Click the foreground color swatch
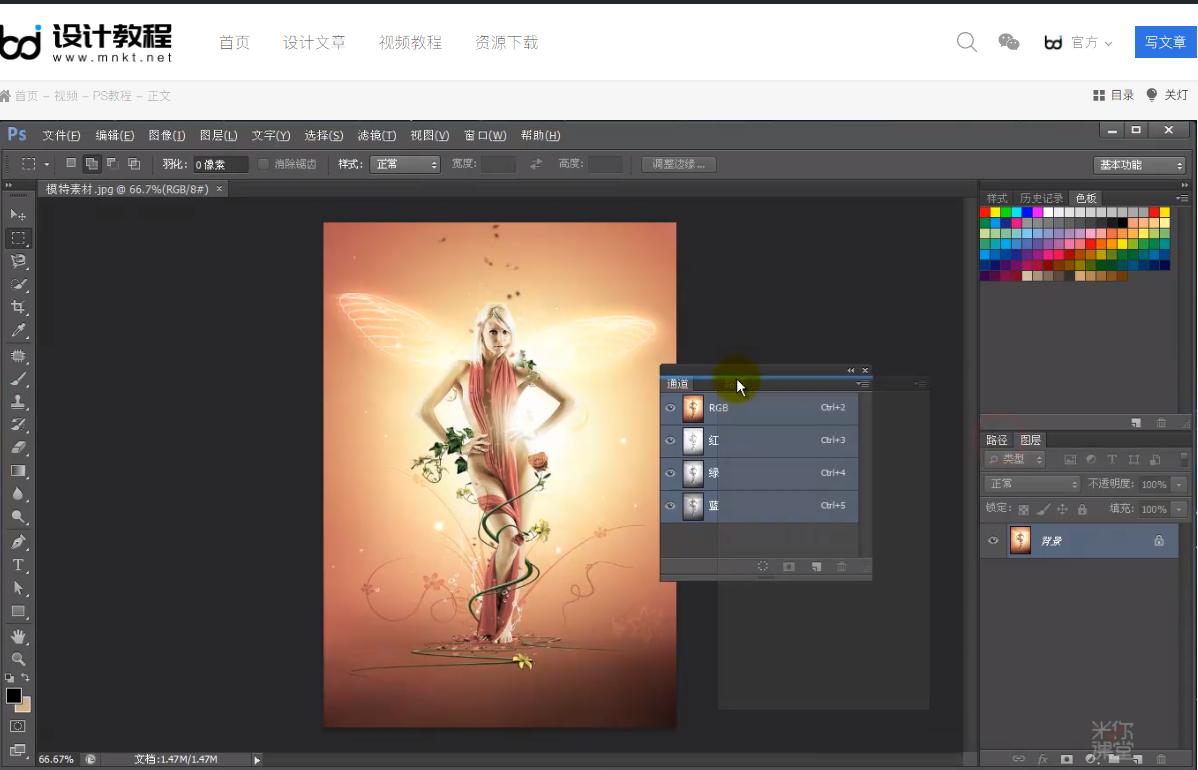 (x=14, y=696)
